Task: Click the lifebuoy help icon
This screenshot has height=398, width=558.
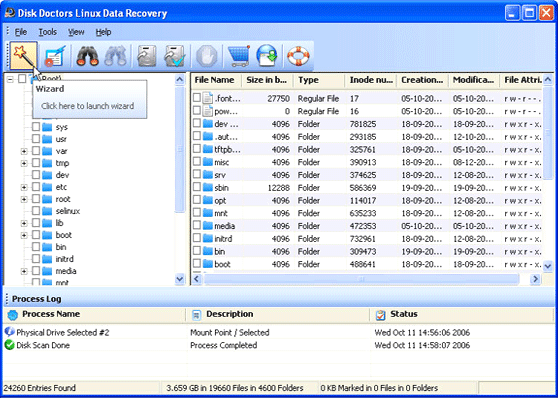Action: click(298, 56)
